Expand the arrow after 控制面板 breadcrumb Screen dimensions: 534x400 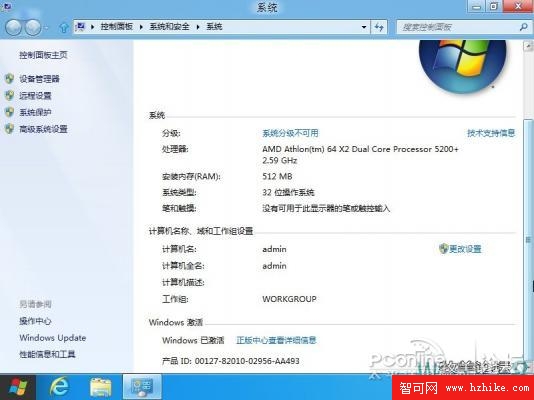point(141,27)
